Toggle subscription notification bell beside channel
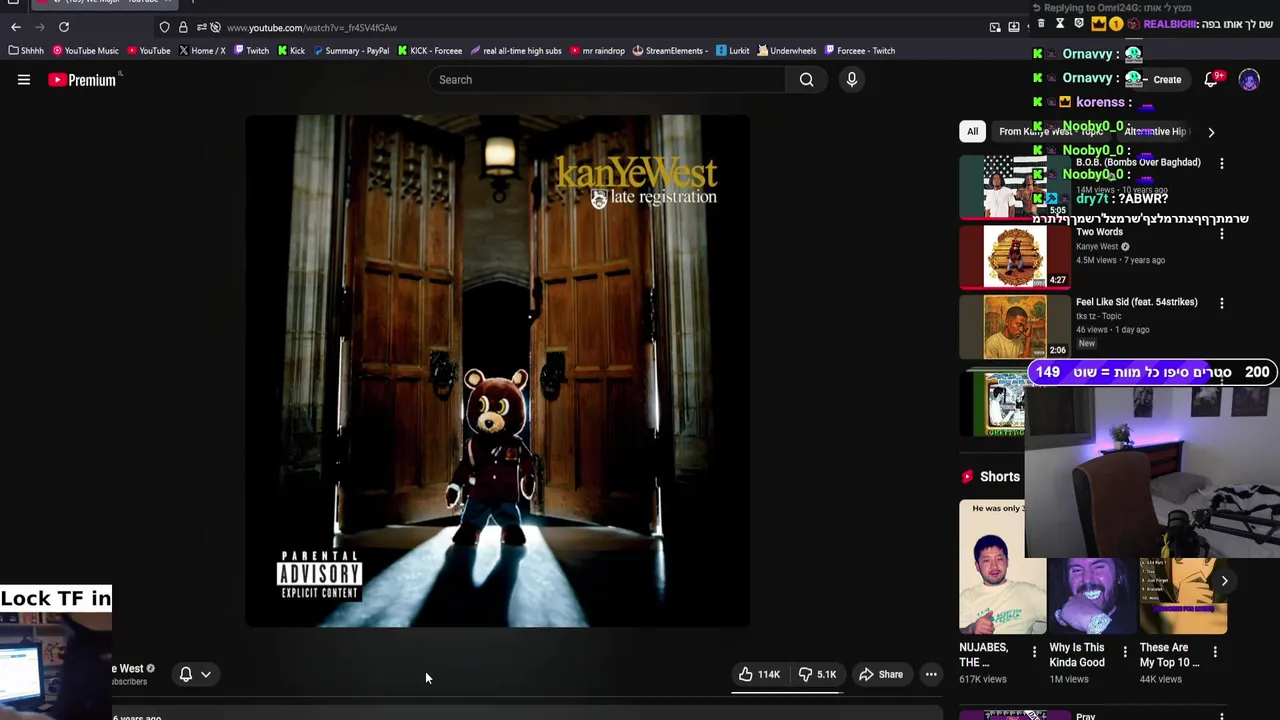Image resolution: width=1280 pixels, height=720 pixels. pyautogui.click(x=185, y=674)
